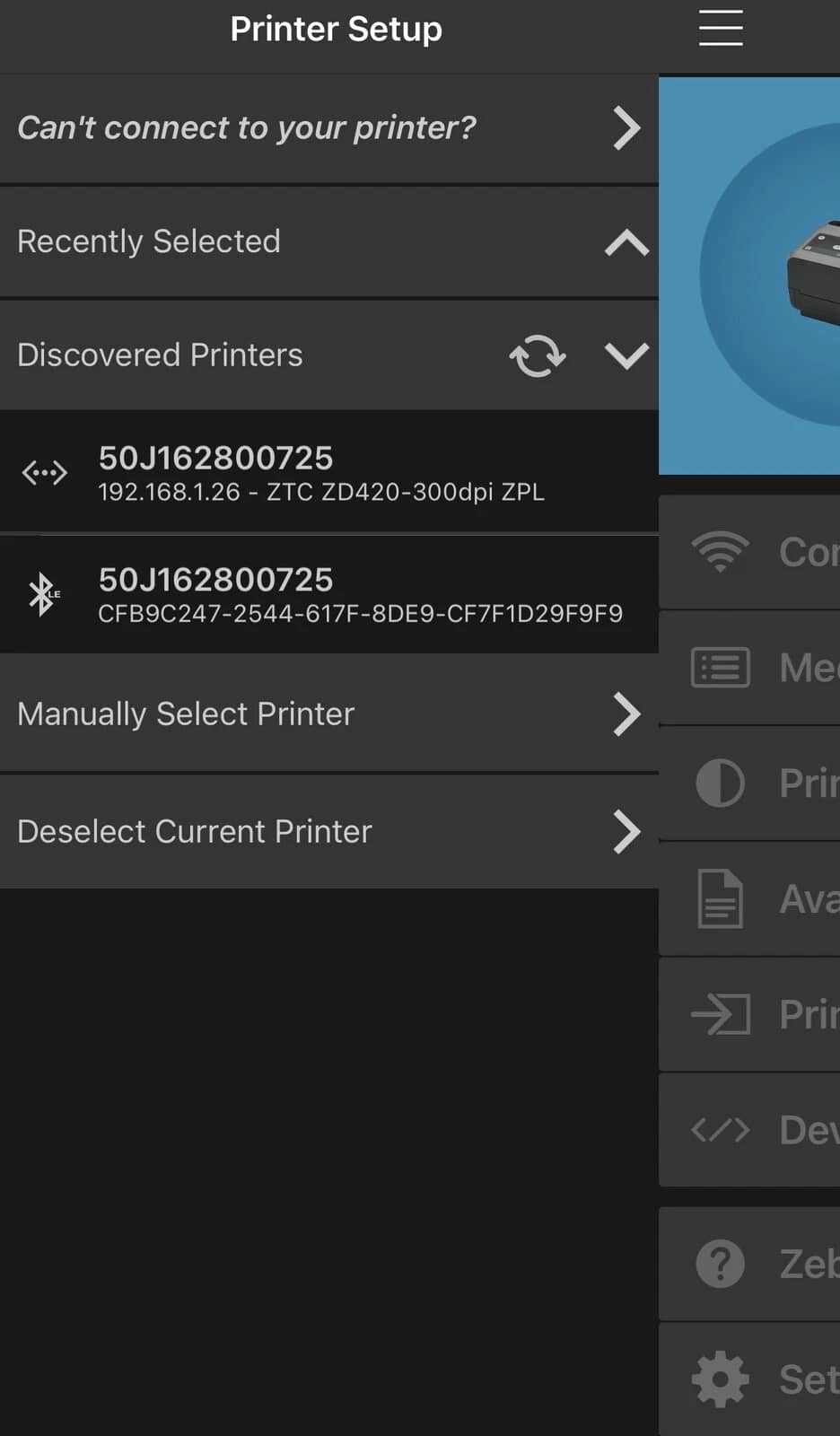The width and height of the screenshot is (840, 1436).
Task: Open the help question mark icon
Action: pos(720,1264)
